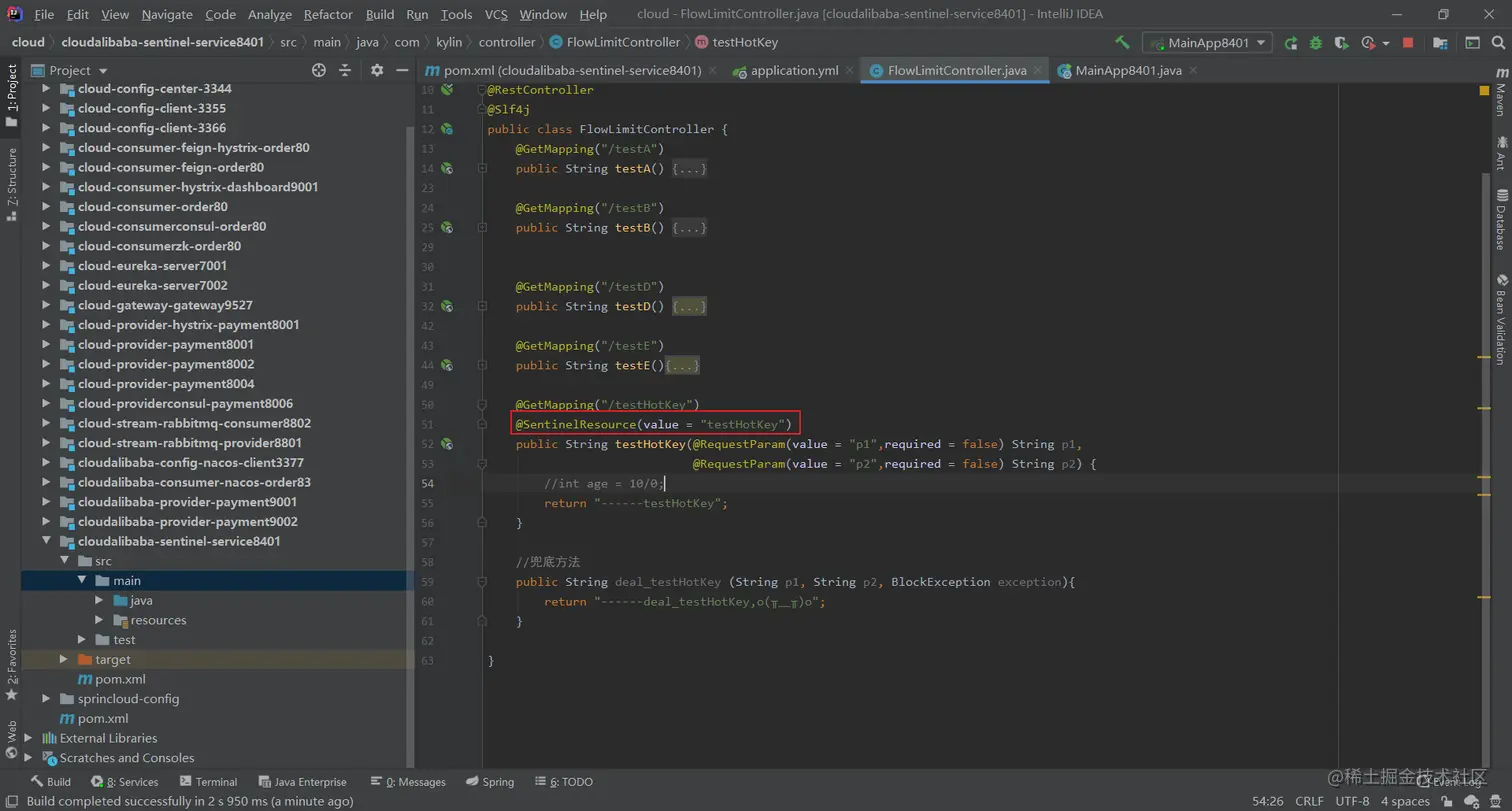Open Project panel gear settings

[x=377, y=70]
